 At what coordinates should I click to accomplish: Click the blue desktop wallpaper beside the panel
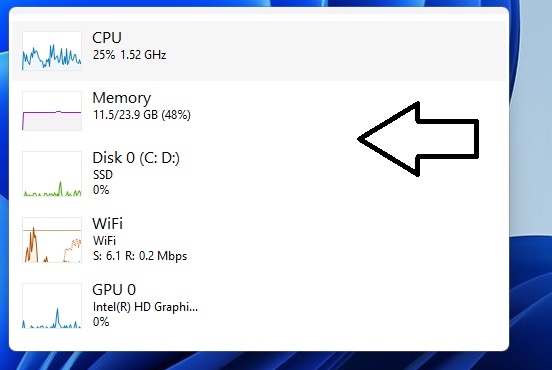[530, 176]
